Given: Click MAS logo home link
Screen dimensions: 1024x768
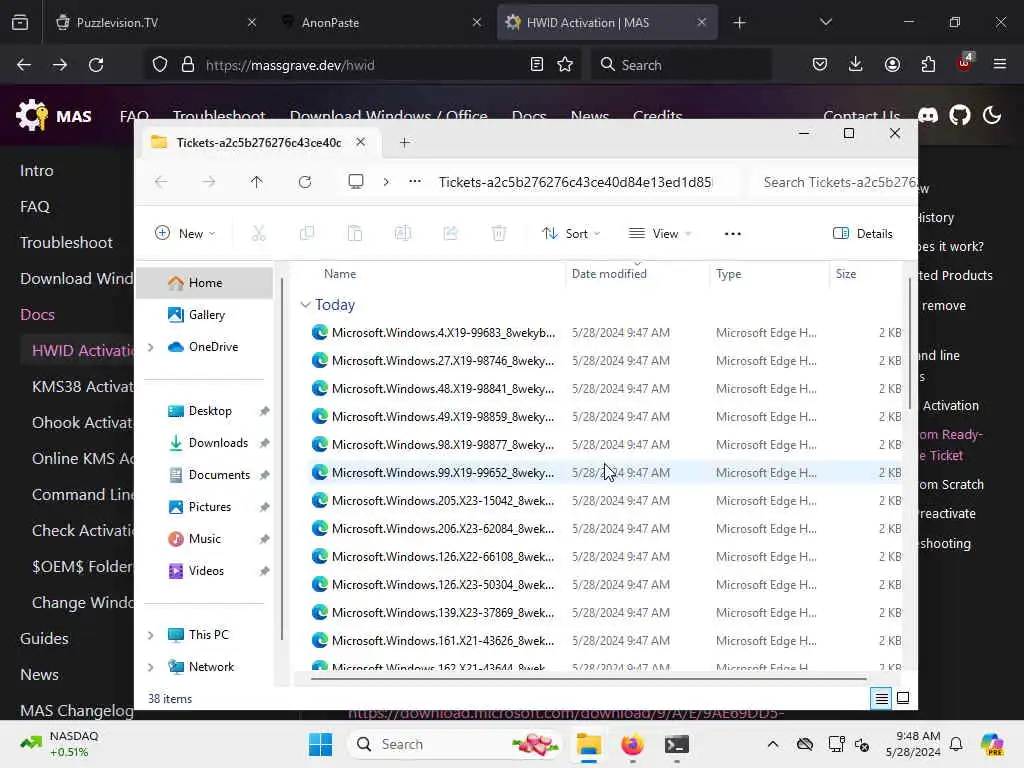Looking at the screenshot, I should (54, 116).
